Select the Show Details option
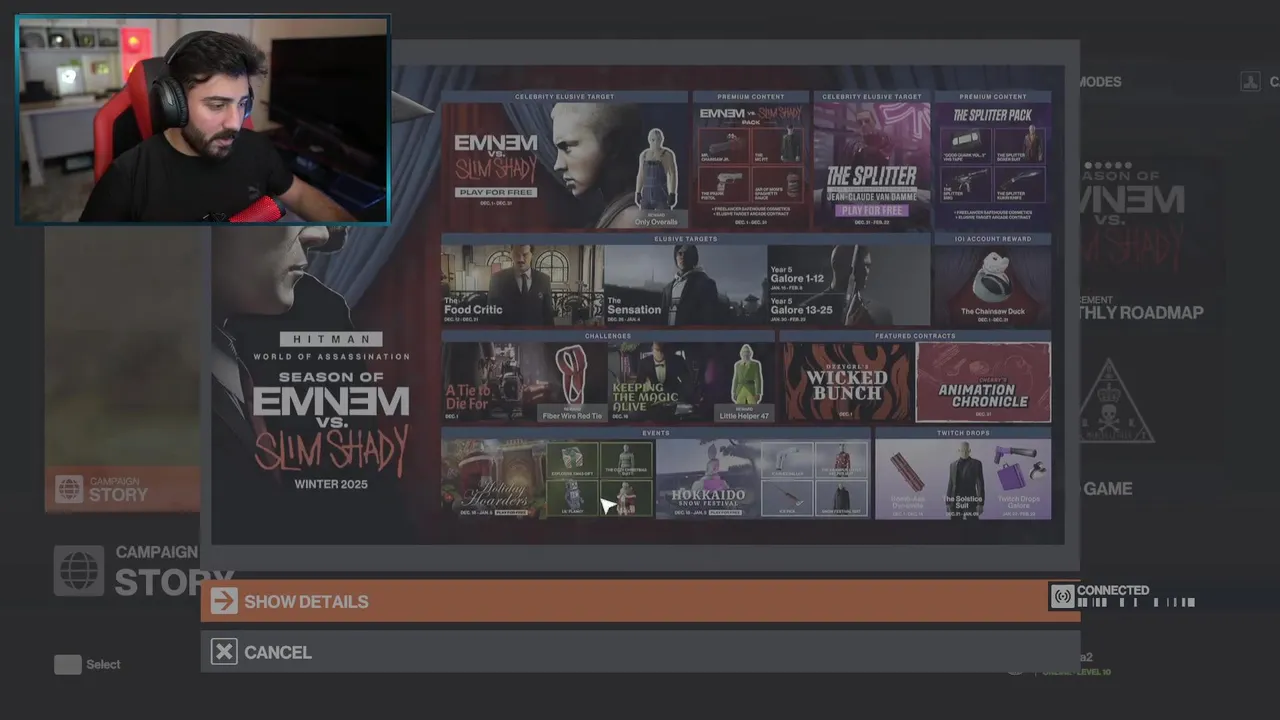Image resolution: width=1280 pixels, height=720 pixels. coord(640,601)
